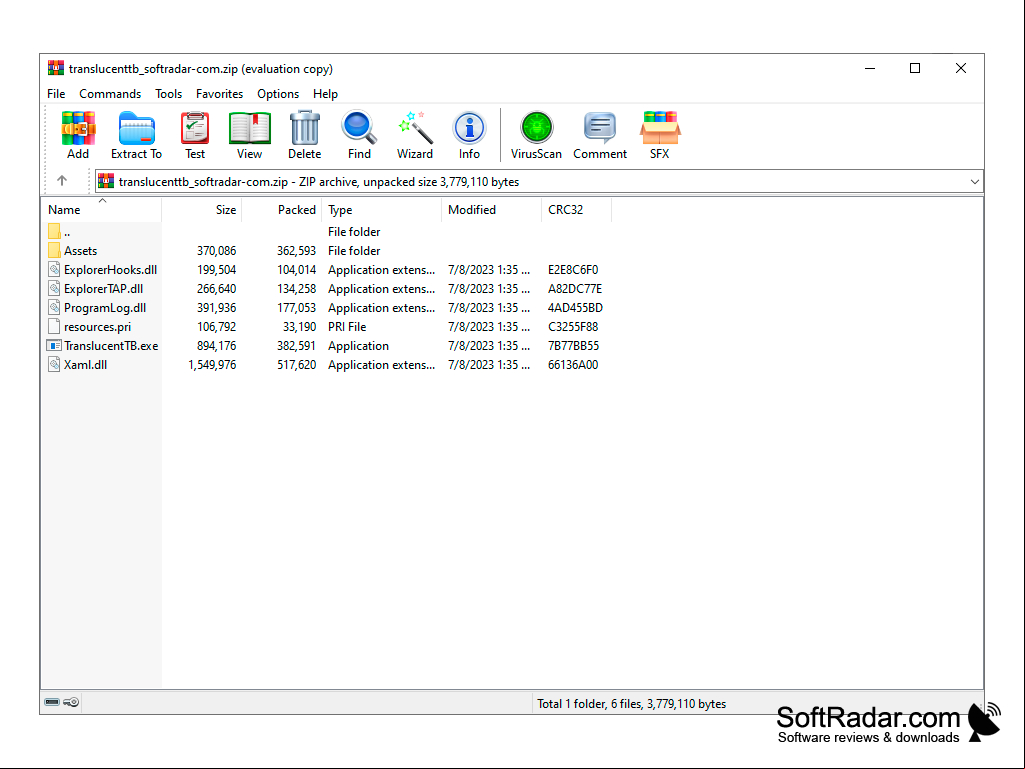Image resolution: width=1025 pixels, height=769 pixels.
Task: Click the ProgramLog.dll file icon
Action: tap(54, 307)
